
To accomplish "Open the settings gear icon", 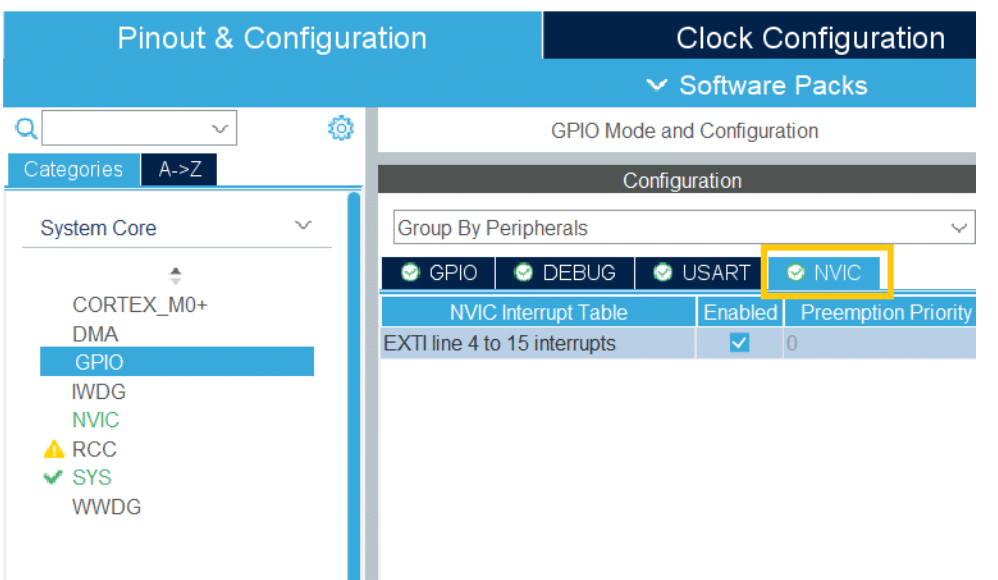I will pyautogui.click(x=341, y=128).
